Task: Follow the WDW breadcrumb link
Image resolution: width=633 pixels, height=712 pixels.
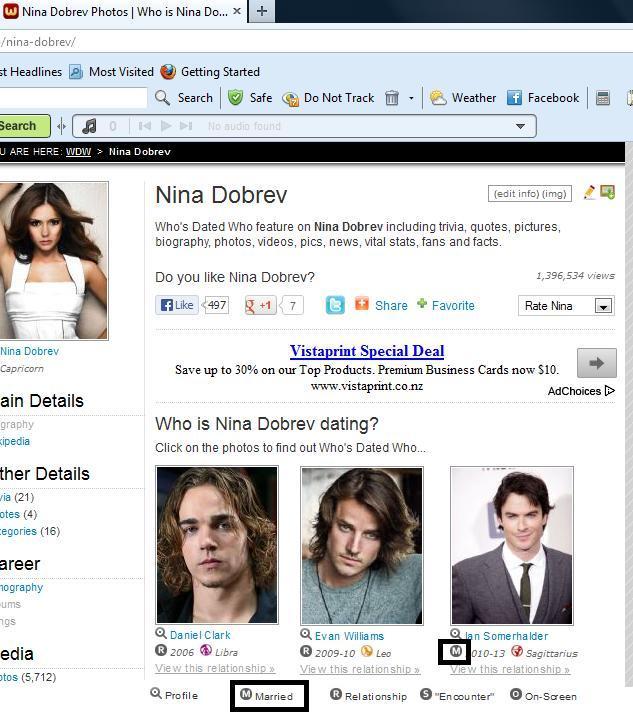Action: click(78, 152)
